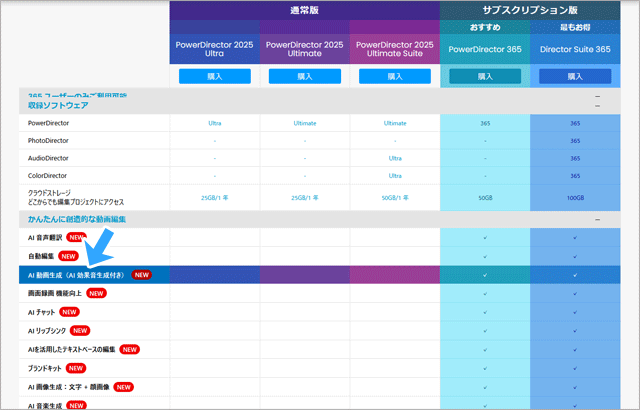Click '50GB' cell under PowerDirector 365

[x=485, y=198]
